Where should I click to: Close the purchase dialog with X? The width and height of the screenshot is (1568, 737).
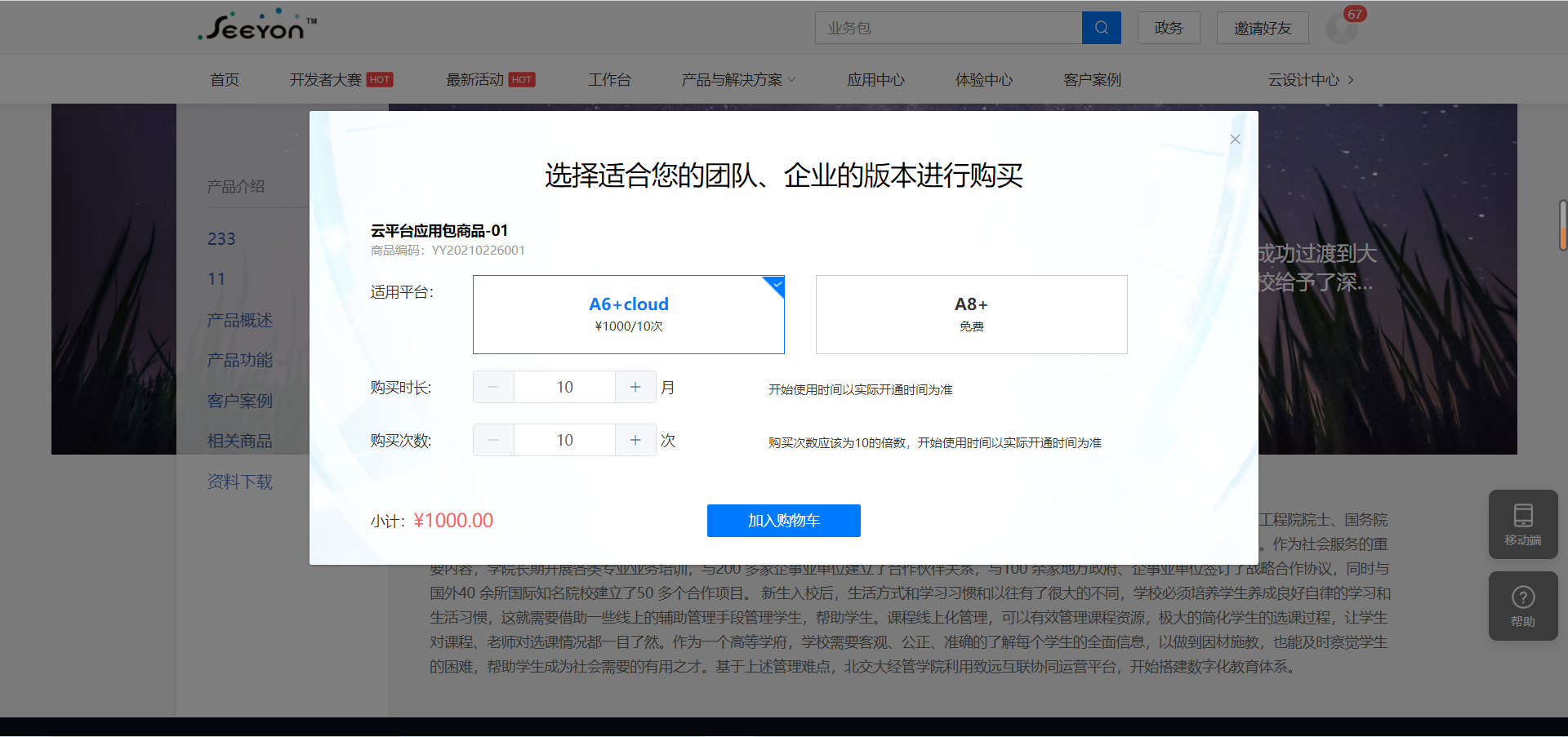(1235, 140)
